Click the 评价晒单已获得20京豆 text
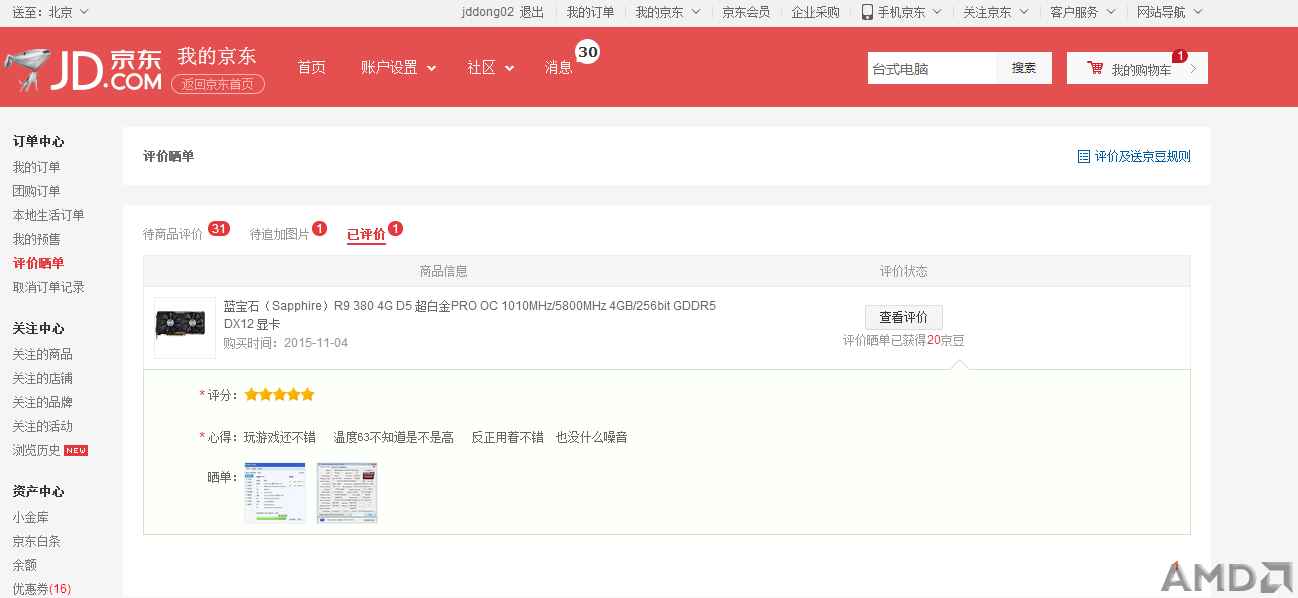The image size is (1298, 598). (904, 340)
